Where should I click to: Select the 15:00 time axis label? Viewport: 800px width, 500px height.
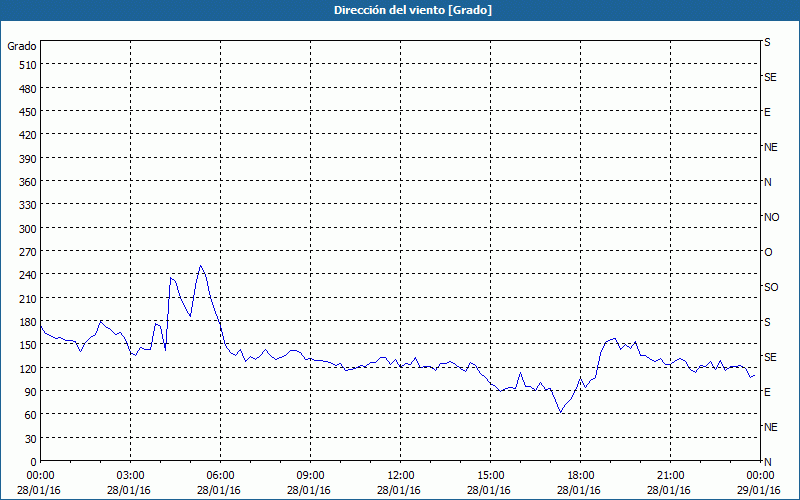pos(490,475)
